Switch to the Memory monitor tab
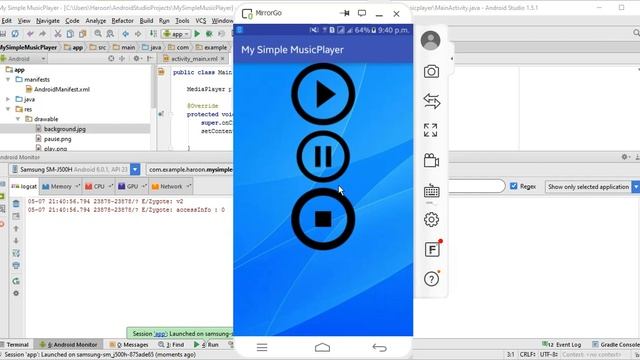 [60, 186]
